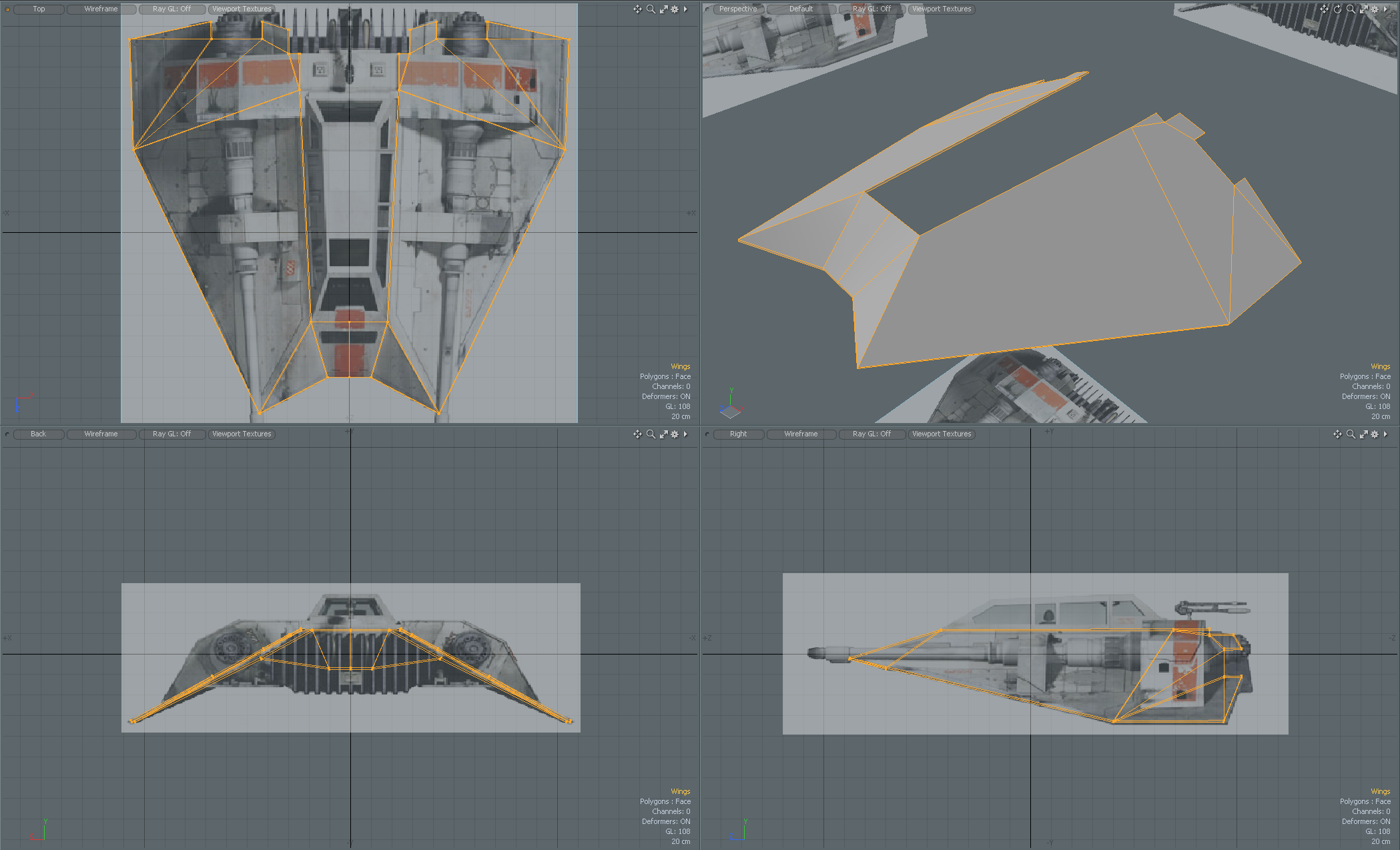Maximize the Right viewport with the arrows icon

coord(1363,434)
